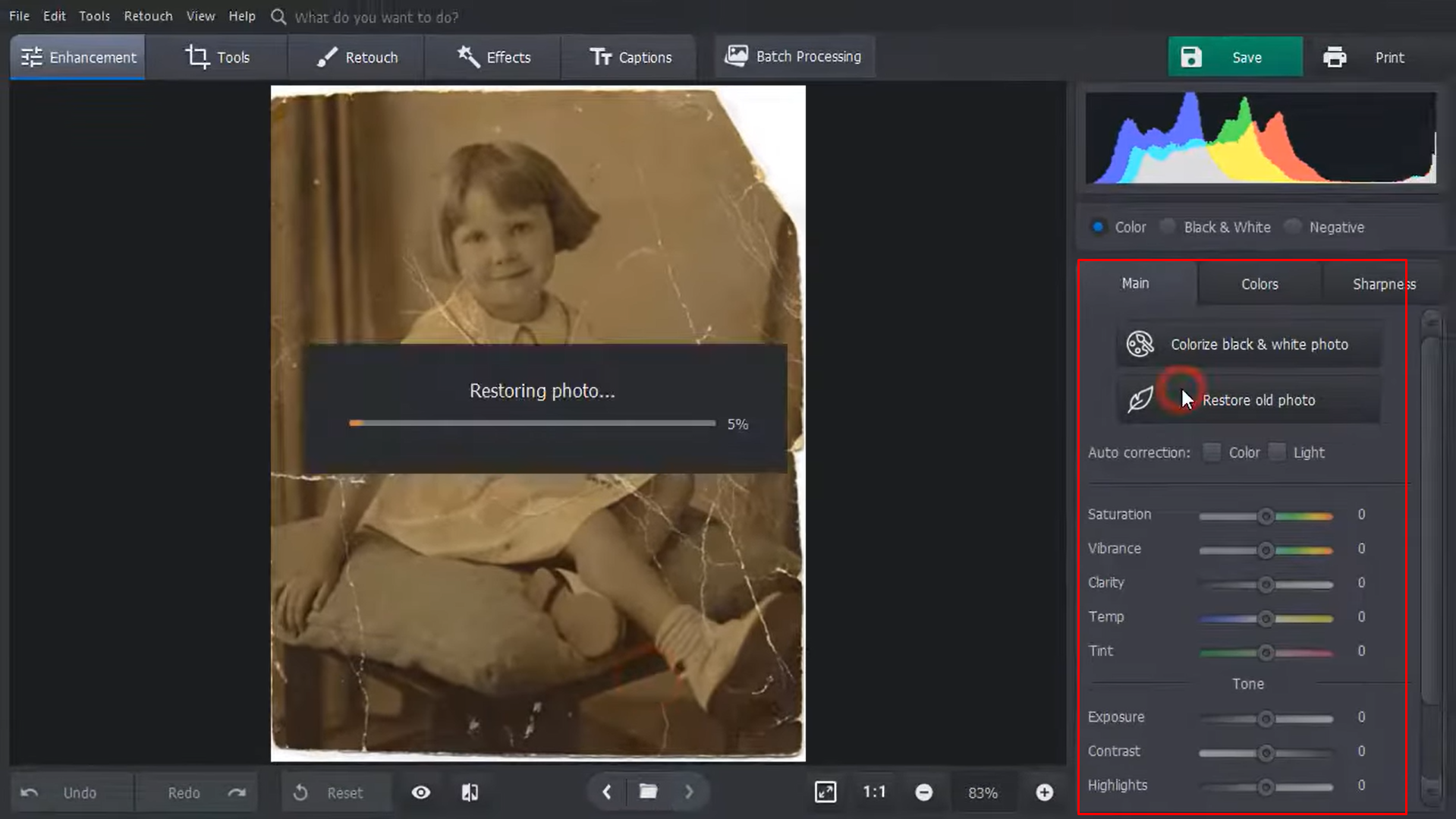Click the Print icon
The height and width of the screenshot is (819, 1456).
1335,56
